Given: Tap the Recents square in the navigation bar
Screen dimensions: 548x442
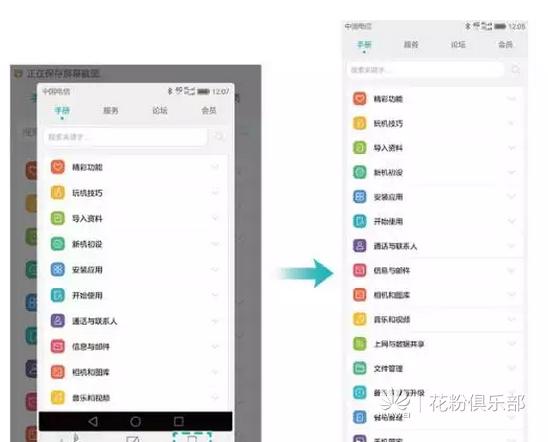Looking at the screenshot, I should coord(179,421).
